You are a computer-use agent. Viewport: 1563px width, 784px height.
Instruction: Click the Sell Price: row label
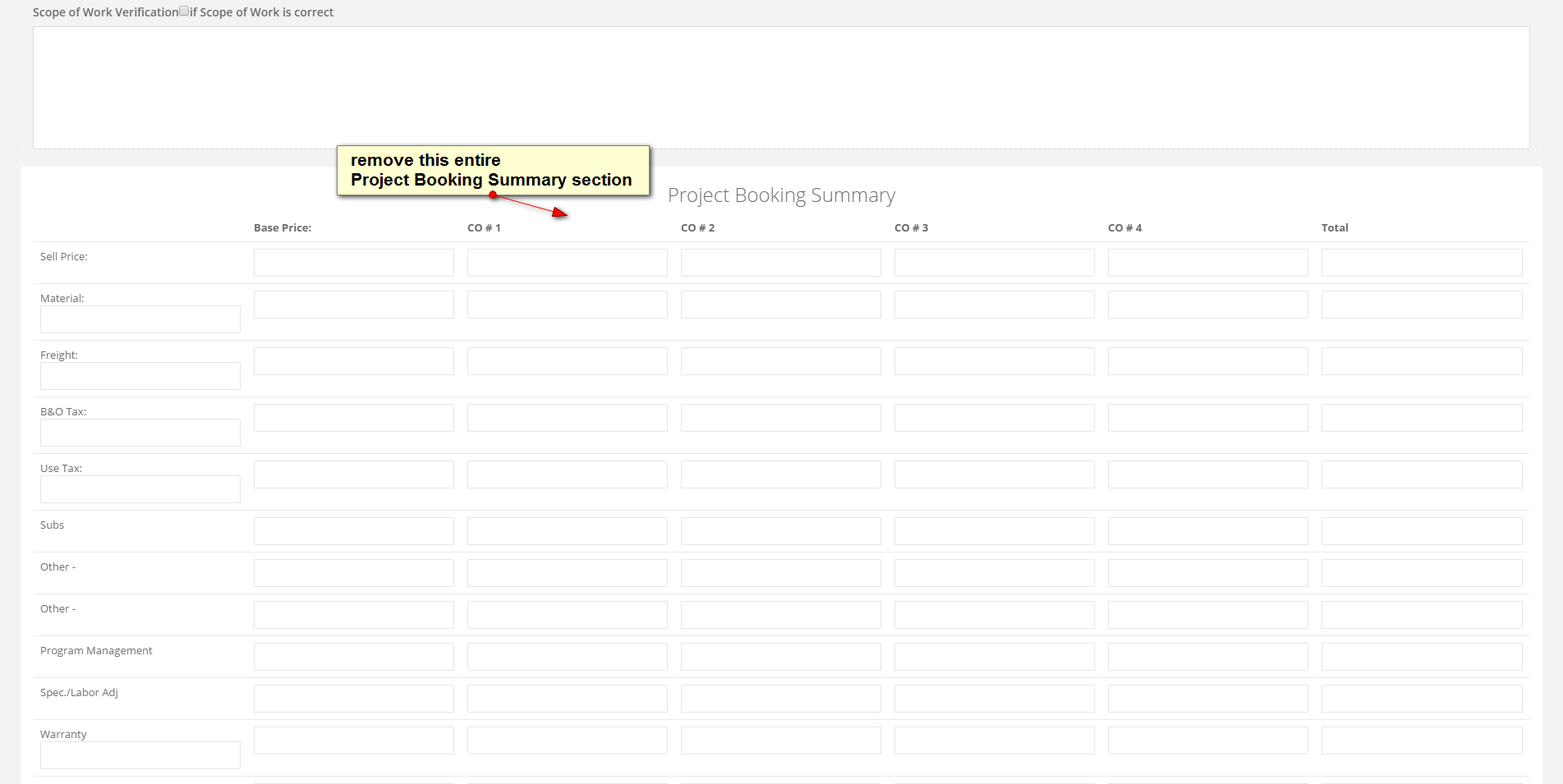tap(64, 257)
